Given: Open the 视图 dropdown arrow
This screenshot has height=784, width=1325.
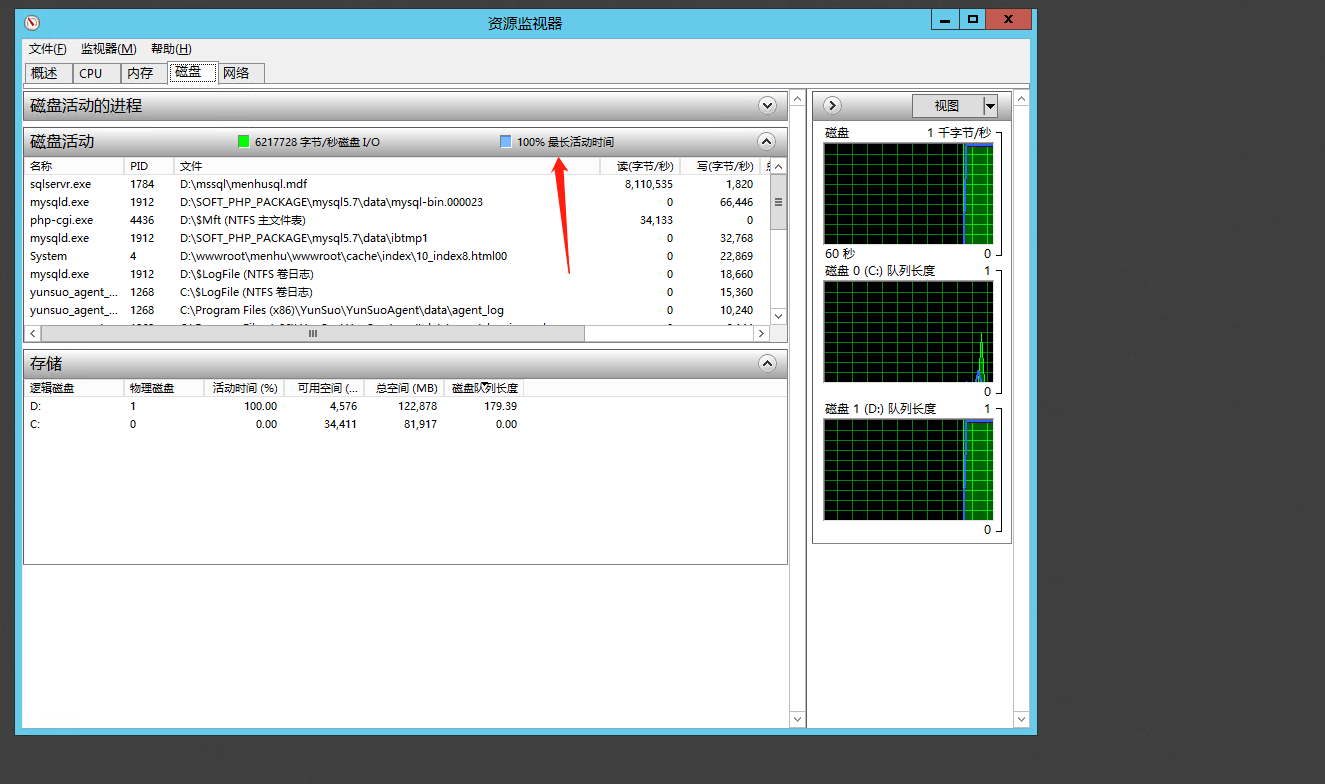Looking at the screenshot, I should tap(990, 106).
